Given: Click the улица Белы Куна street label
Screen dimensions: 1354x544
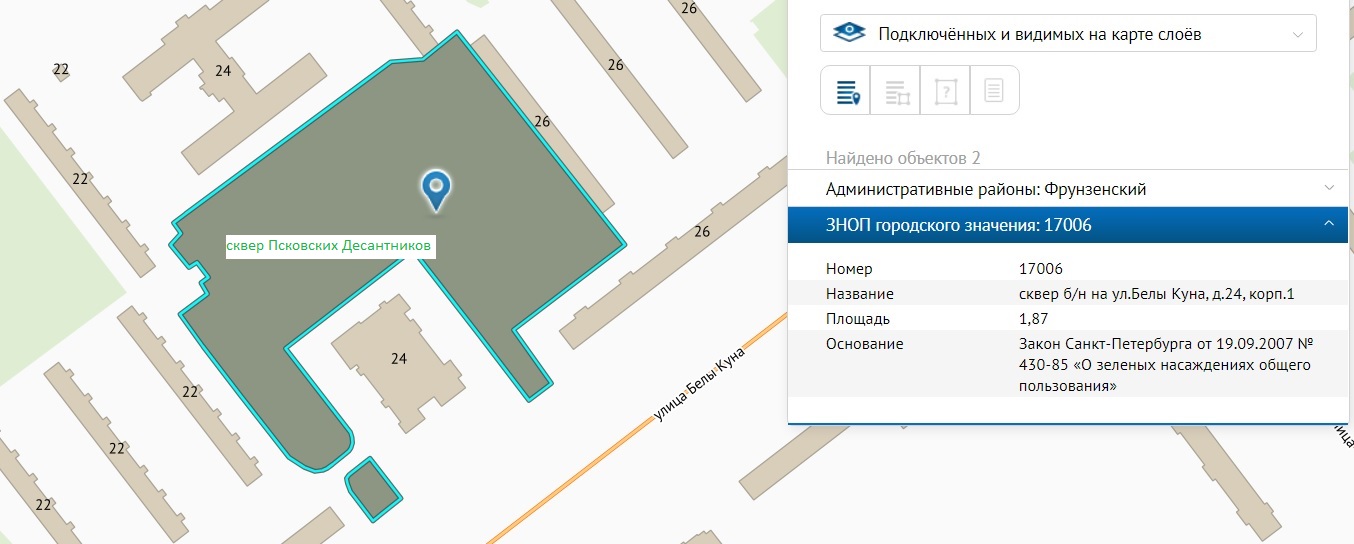Looking at the screenshot, I should (x=698, y=384).
